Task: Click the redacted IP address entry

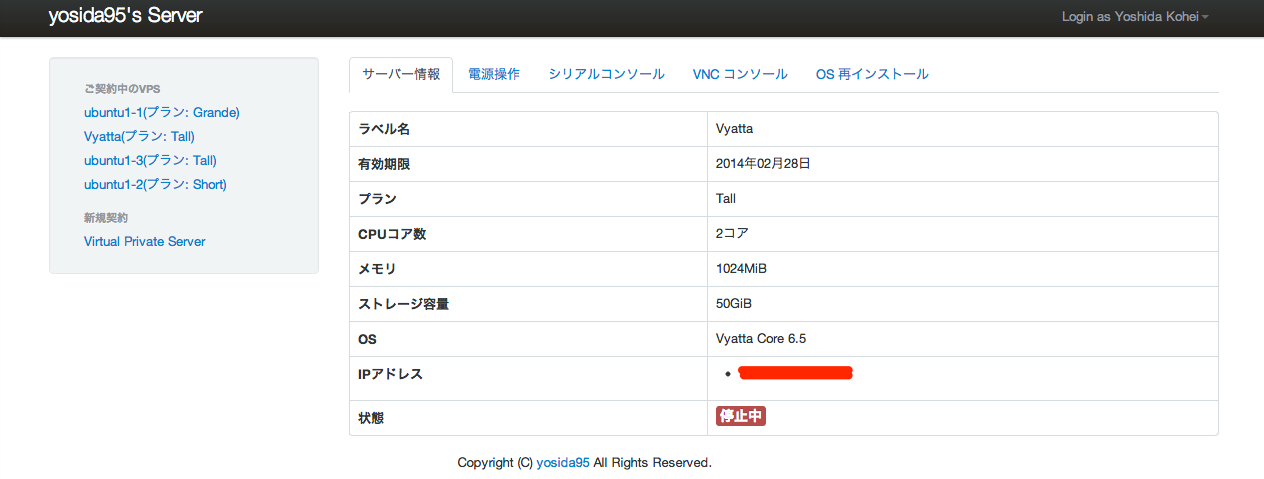Action: pos(795,373)
